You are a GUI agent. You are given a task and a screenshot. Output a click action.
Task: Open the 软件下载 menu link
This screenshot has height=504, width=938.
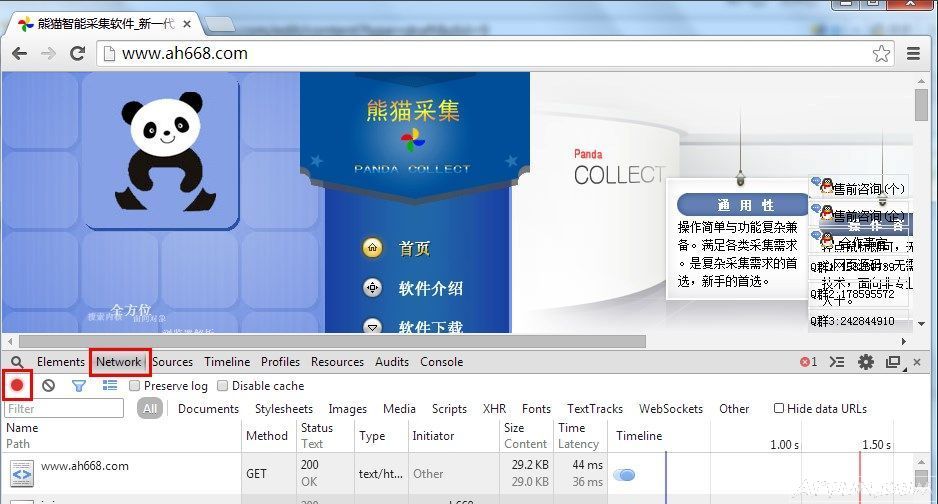[431, 327]
